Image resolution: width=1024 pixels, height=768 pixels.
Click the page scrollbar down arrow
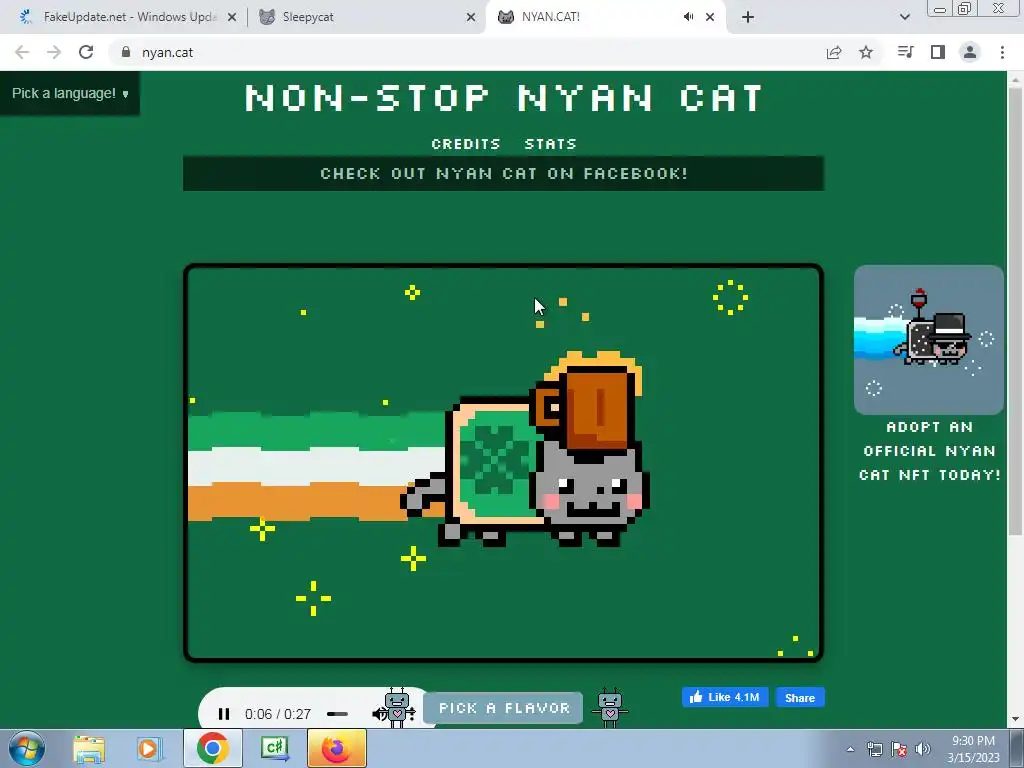(1015, 720)
